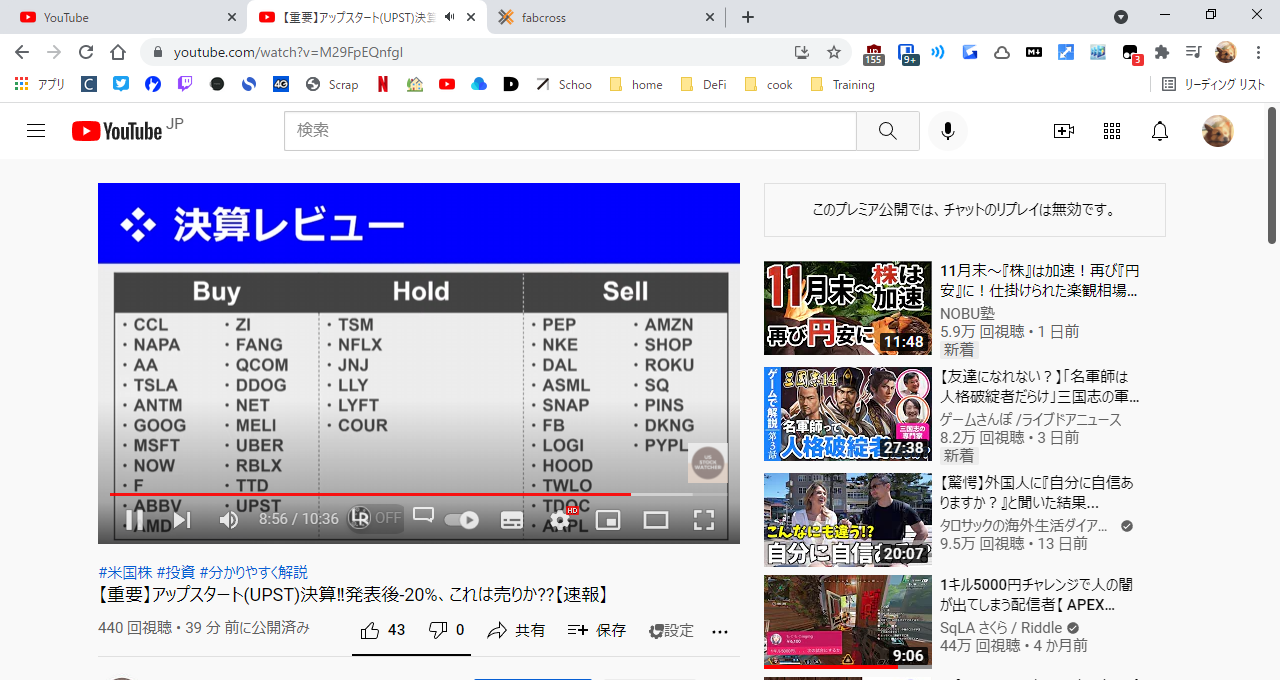Open the 自分に自信 video thumbnail

tap(848, 519)
